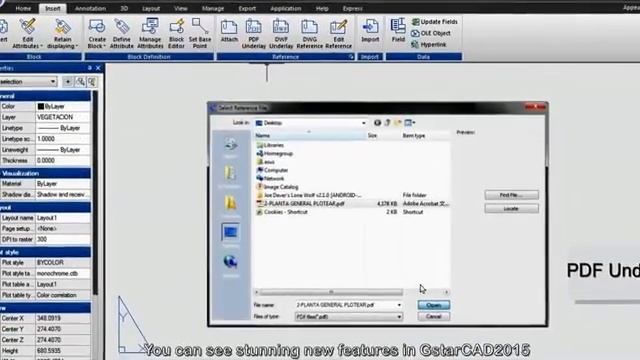Click the Import tool
640x360 pixels.
(x=370, y=31)
